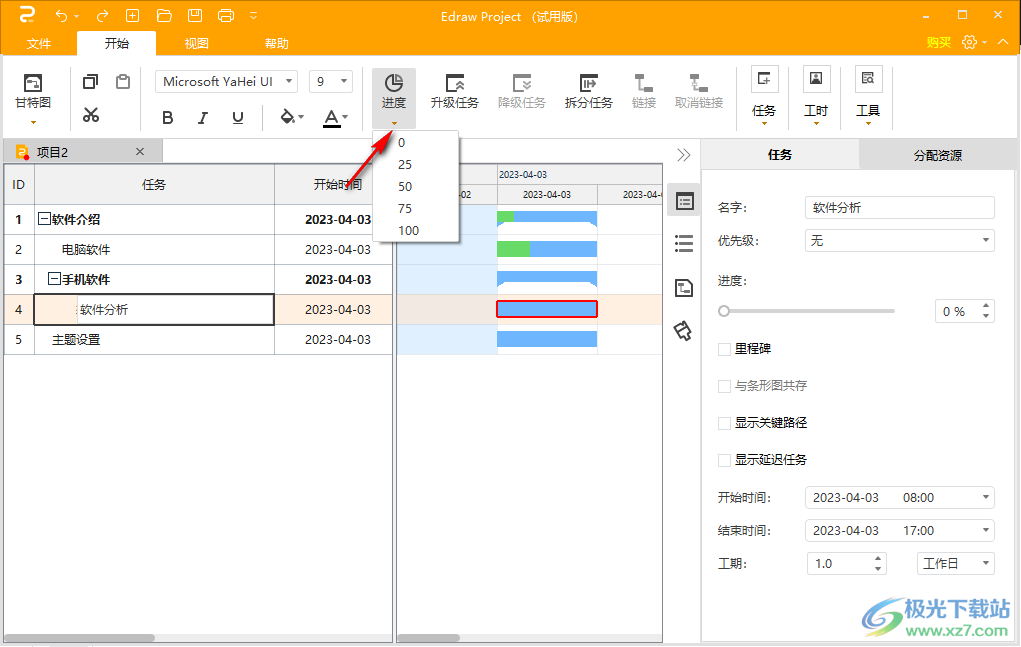Open the notes side panel icon
Screen dimensions: 1021x647
pos(684,287)
